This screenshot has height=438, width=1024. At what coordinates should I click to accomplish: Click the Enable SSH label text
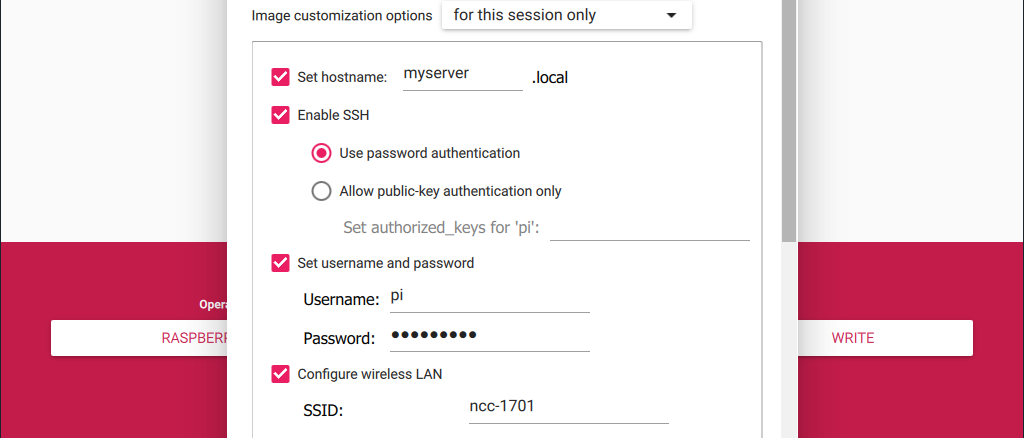pyautogui.click(x=333, y=116)
